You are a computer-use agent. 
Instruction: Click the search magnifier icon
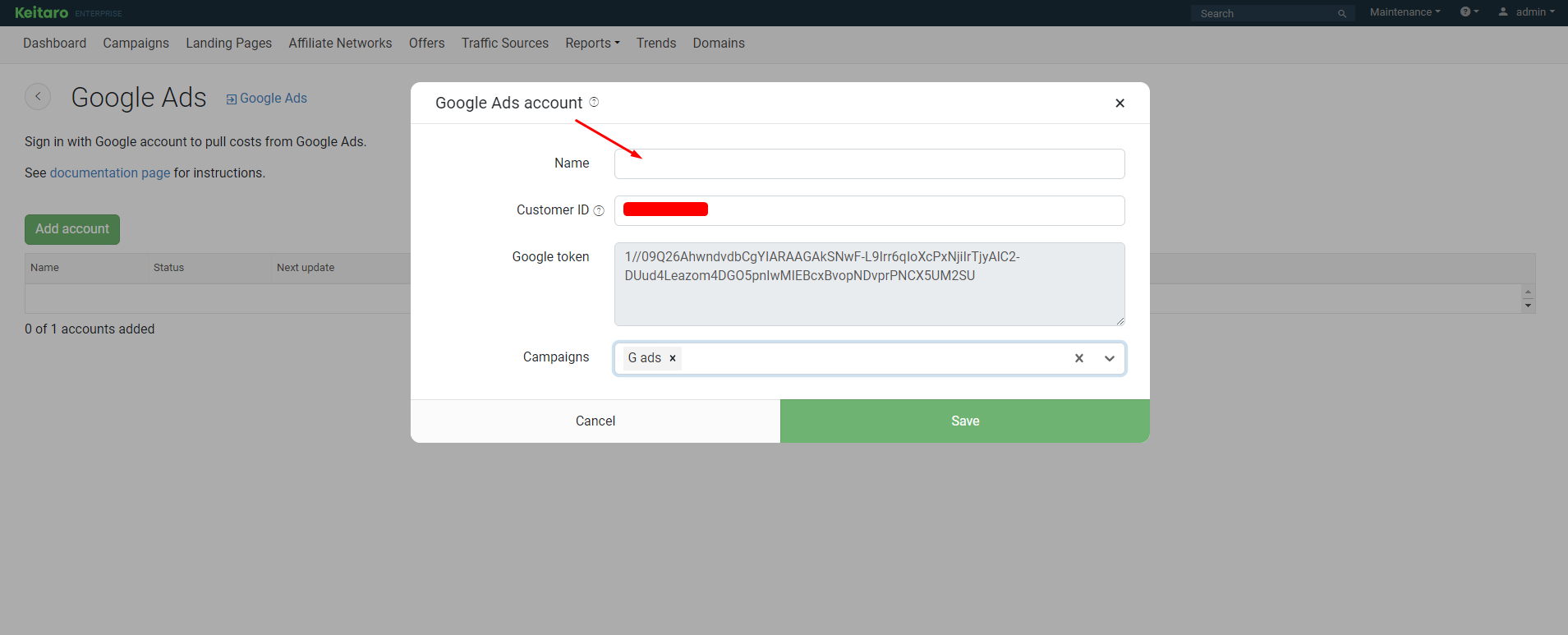click(x=1342, y=13)
